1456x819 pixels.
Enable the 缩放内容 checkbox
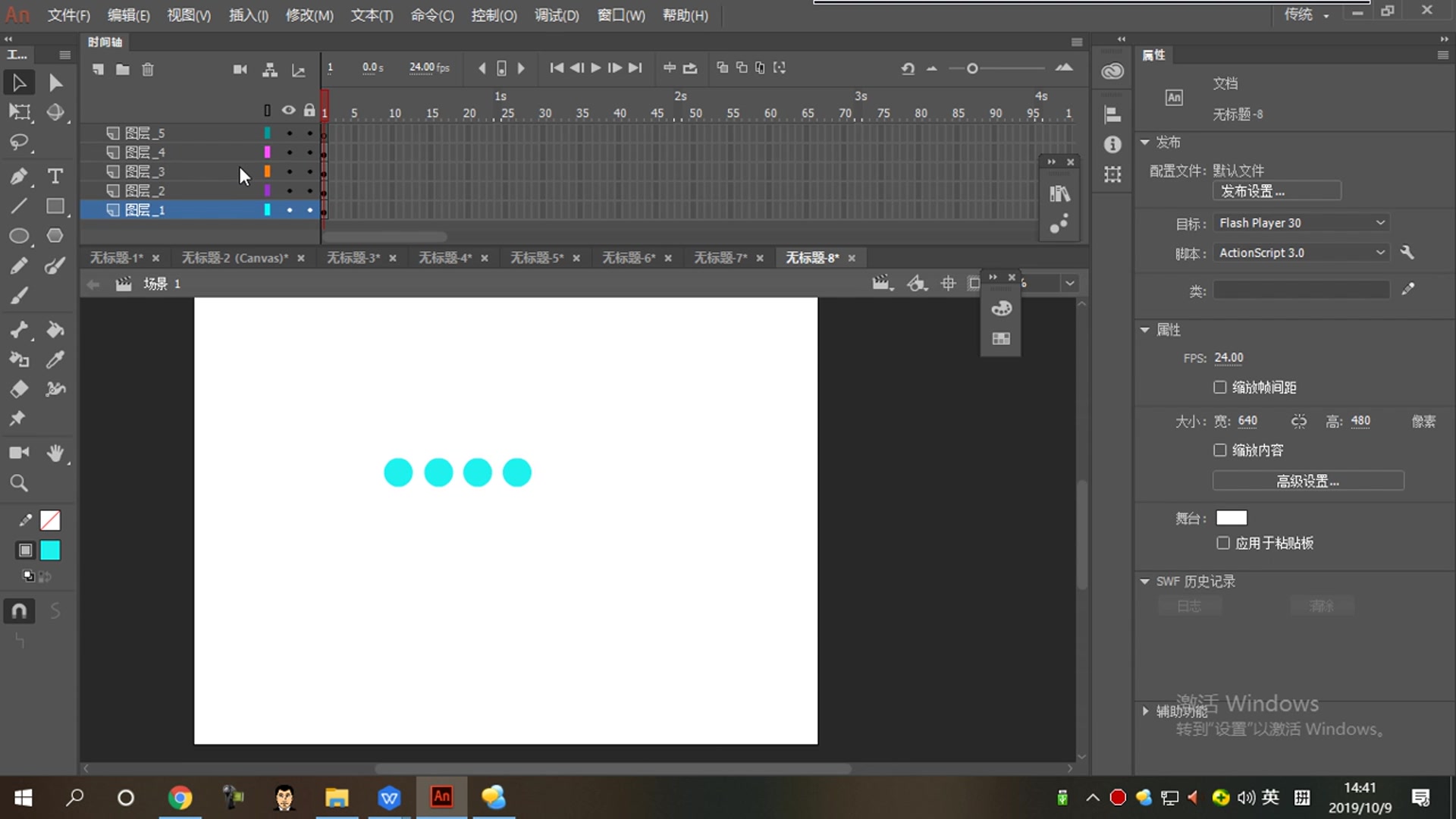click(x=1219, y=450)
